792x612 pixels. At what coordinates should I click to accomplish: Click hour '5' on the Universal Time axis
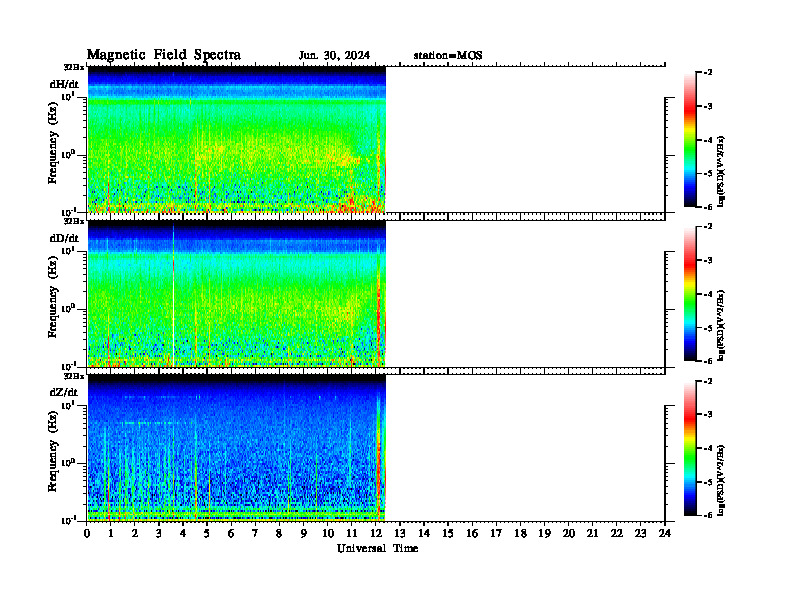pos(207,534)
